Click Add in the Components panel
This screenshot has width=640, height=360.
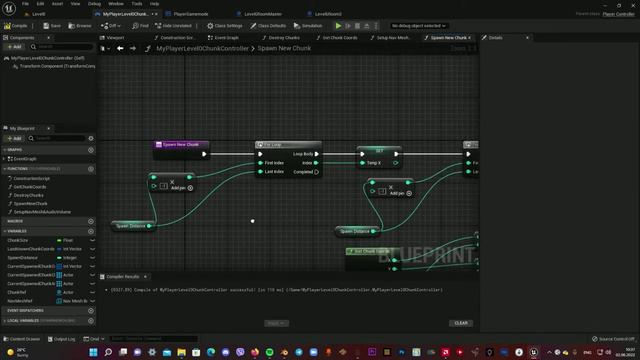(14, 47)
